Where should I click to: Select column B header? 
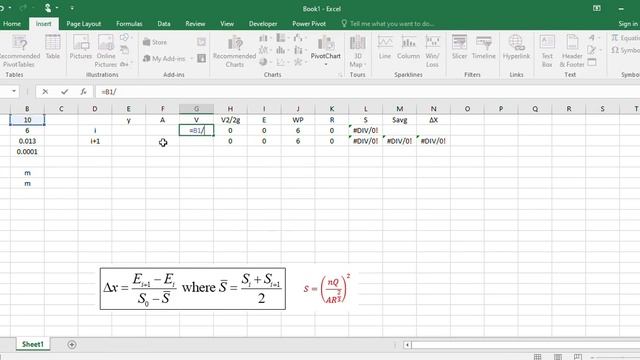(27, 109)
